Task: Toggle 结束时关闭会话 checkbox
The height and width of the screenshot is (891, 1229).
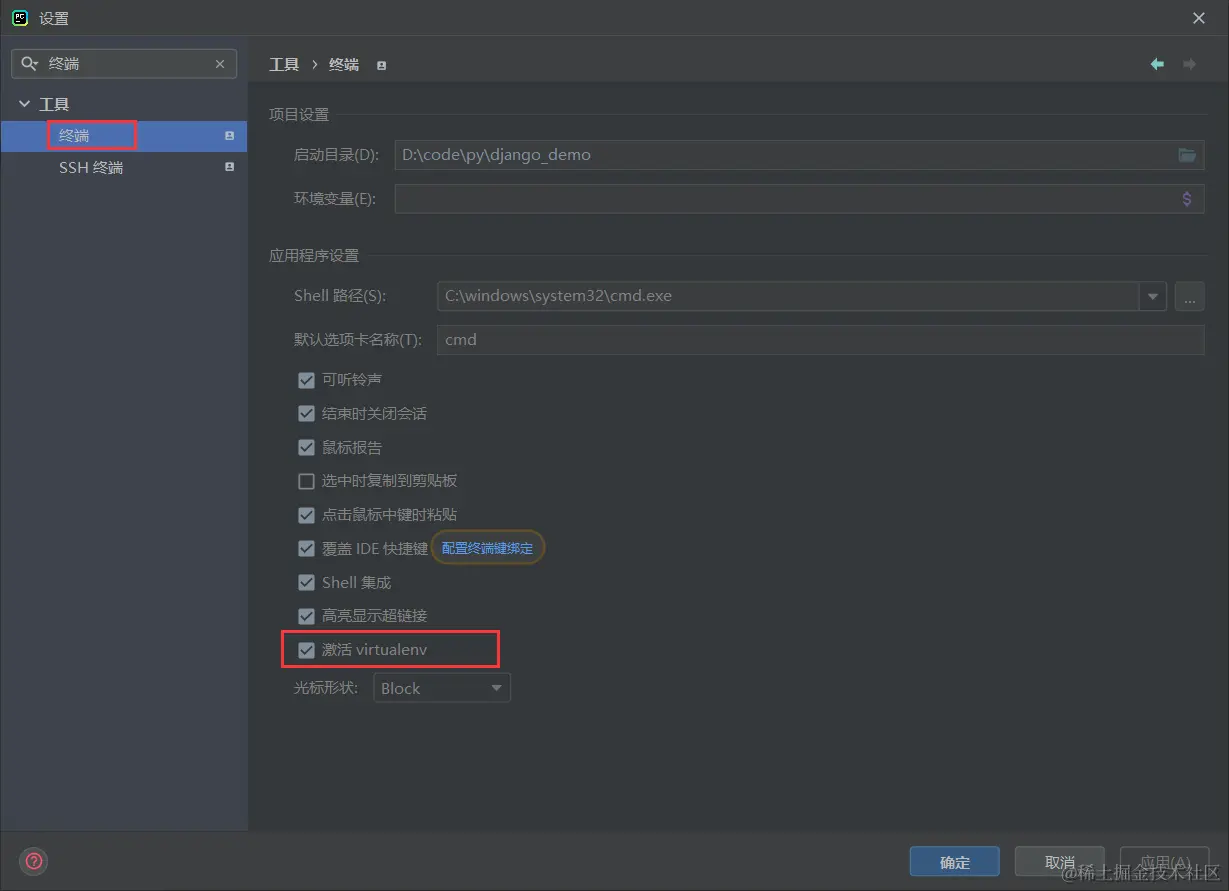Action: (x=306, y=414)
